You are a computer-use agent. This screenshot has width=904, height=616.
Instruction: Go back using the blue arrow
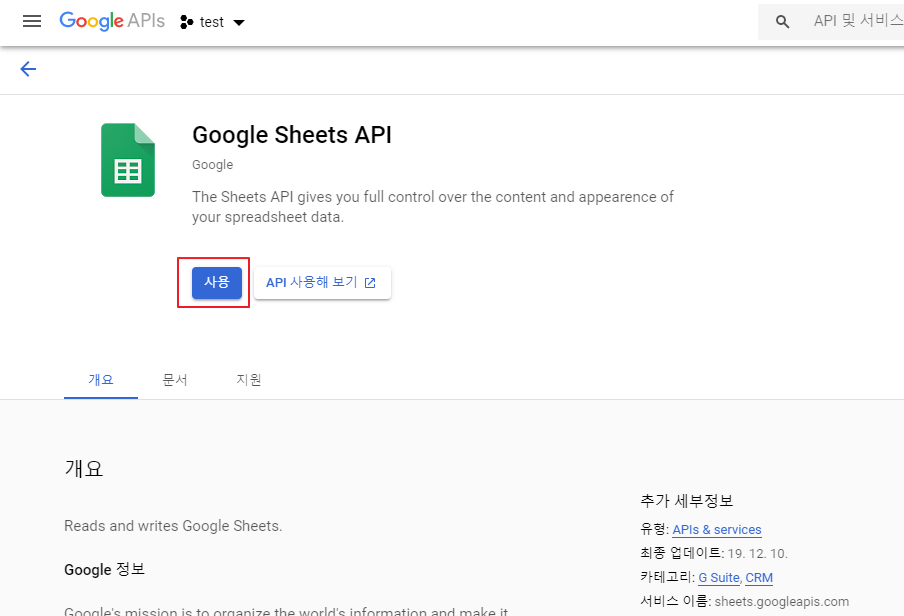click(28, 69)
